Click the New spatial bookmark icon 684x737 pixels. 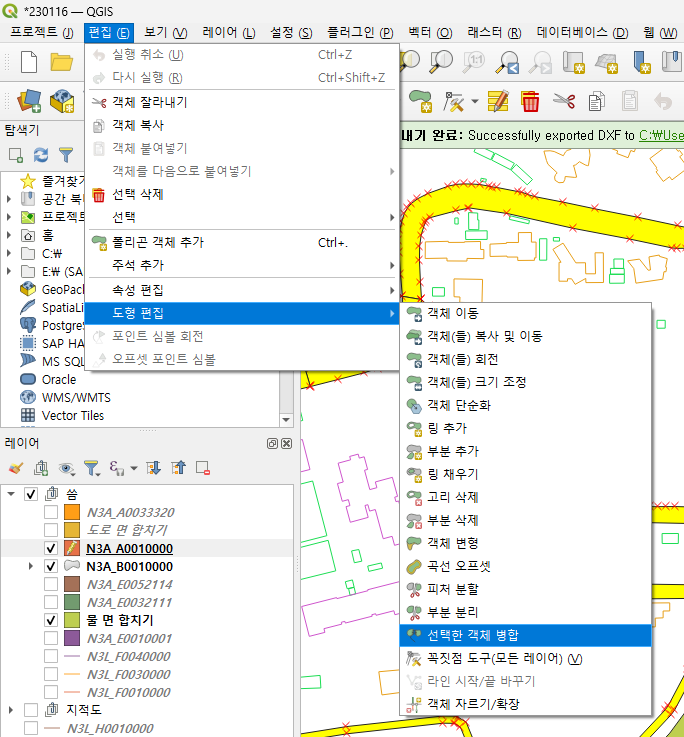642,62
